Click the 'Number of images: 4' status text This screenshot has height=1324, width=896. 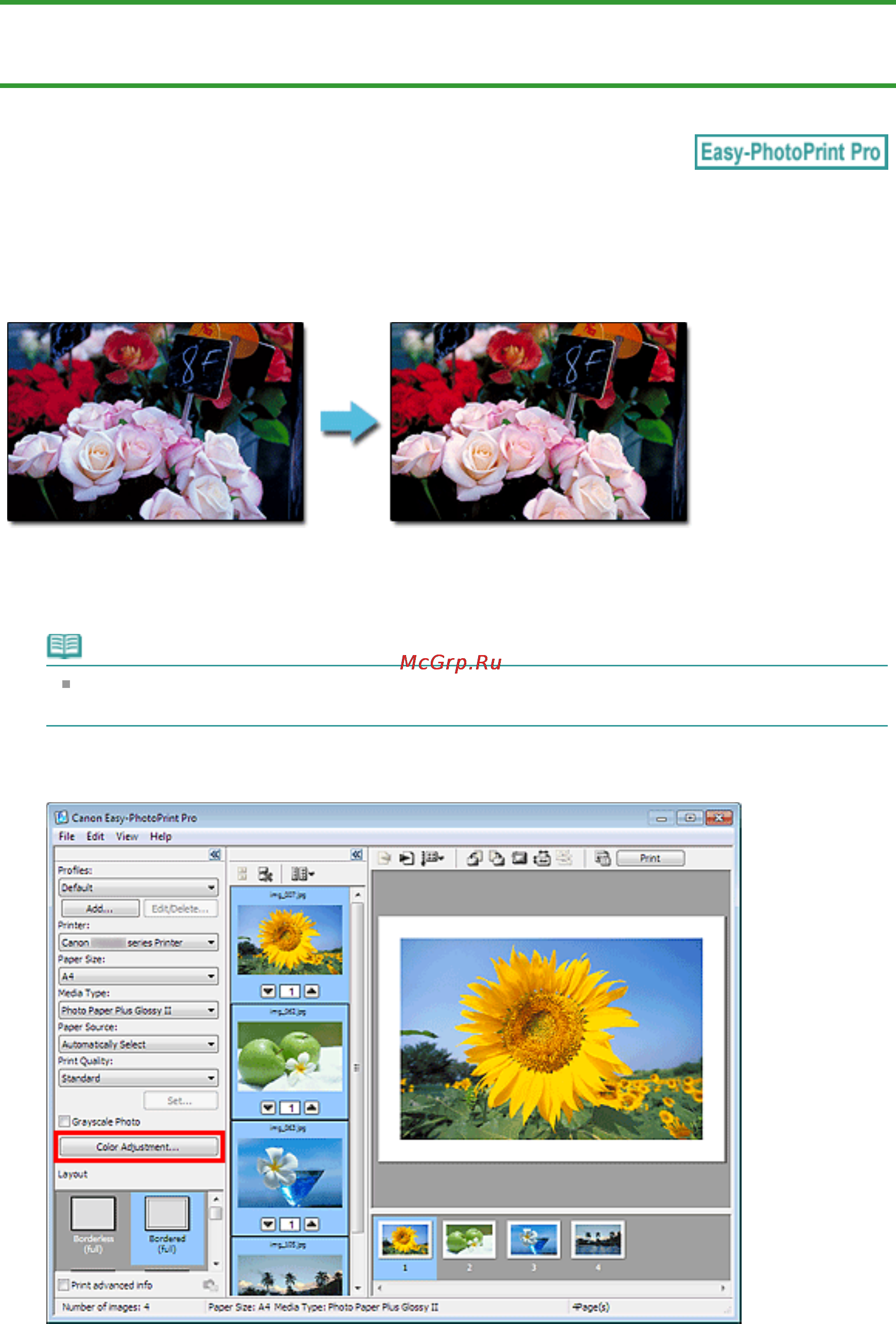[x=106, y=1307]
